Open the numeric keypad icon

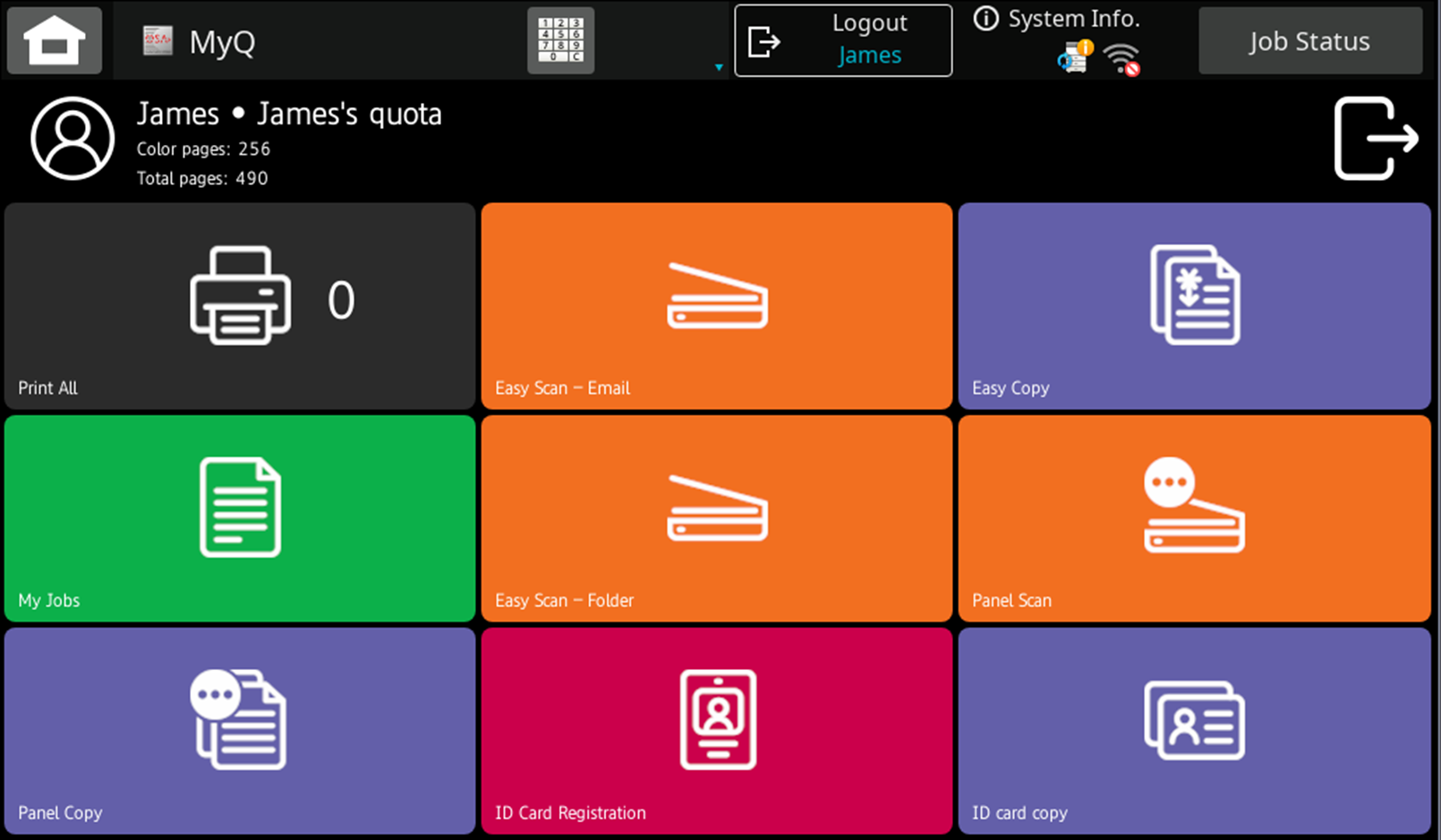(x=560, y=41)
